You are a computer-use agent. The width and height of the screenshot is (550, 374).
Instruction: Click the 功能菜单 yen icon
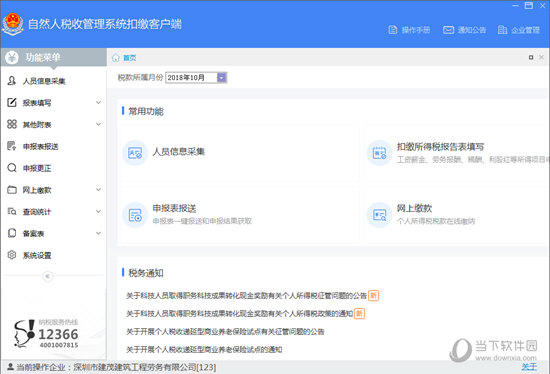12,57
